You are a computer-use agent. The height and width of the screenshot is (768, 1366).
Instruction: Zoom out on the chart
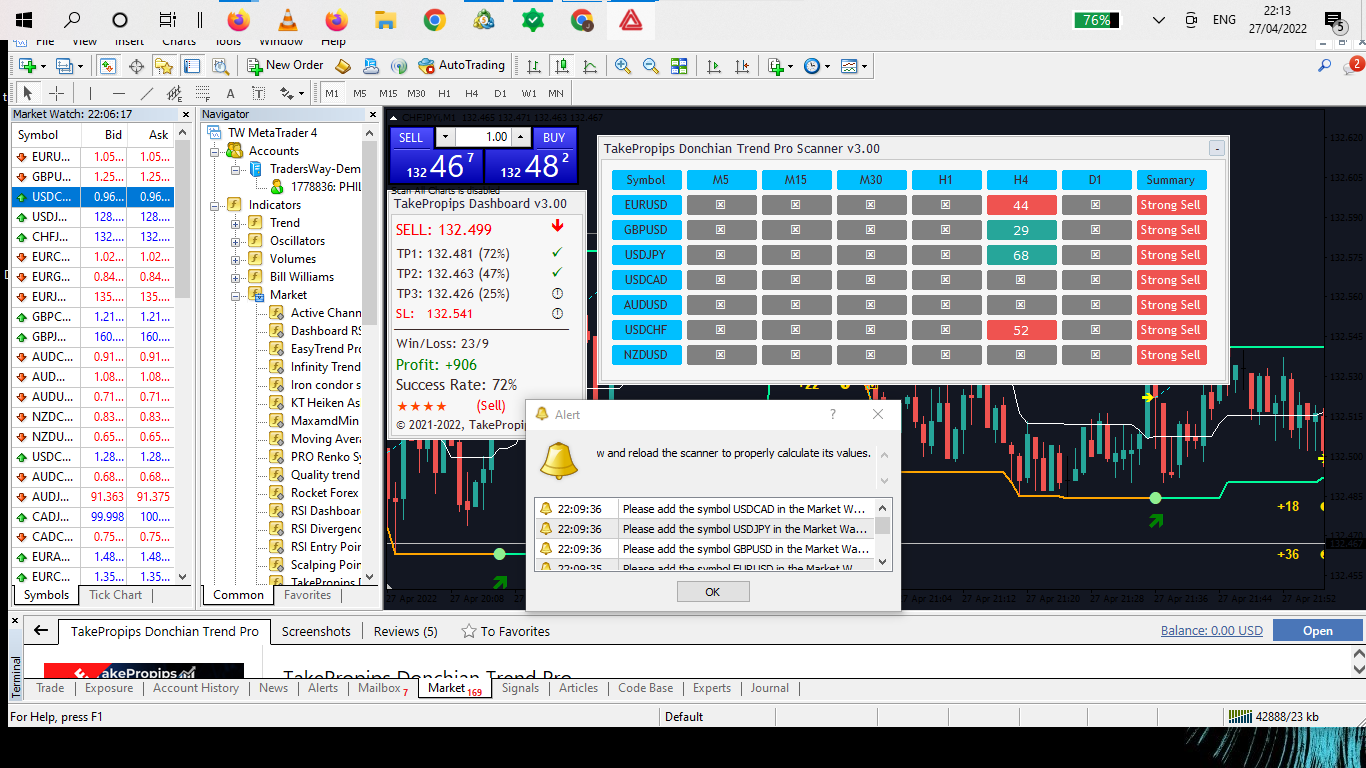point(651,66)
